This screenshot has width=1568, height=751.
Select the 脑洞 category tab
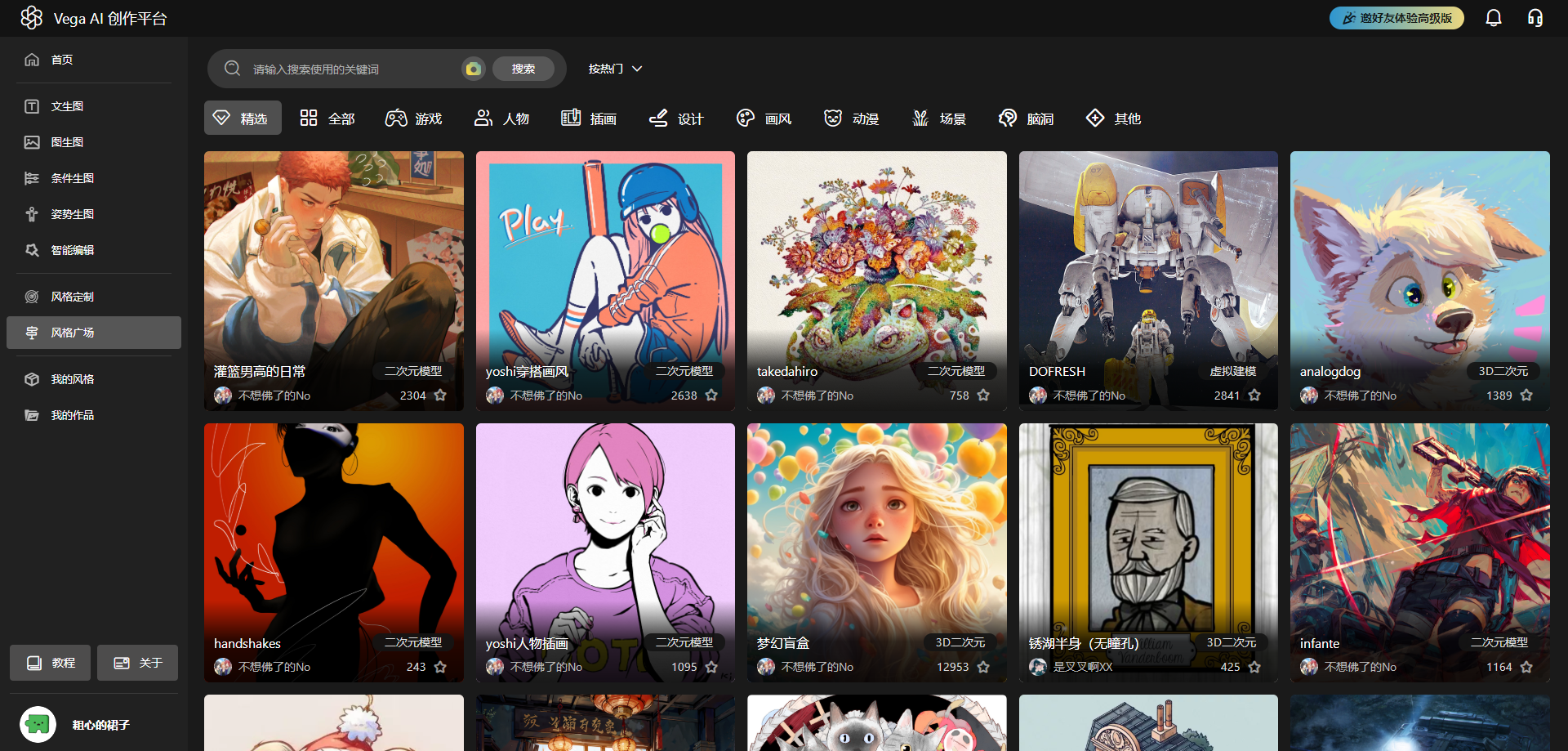pyautogui.click(x=1027, y=118)
